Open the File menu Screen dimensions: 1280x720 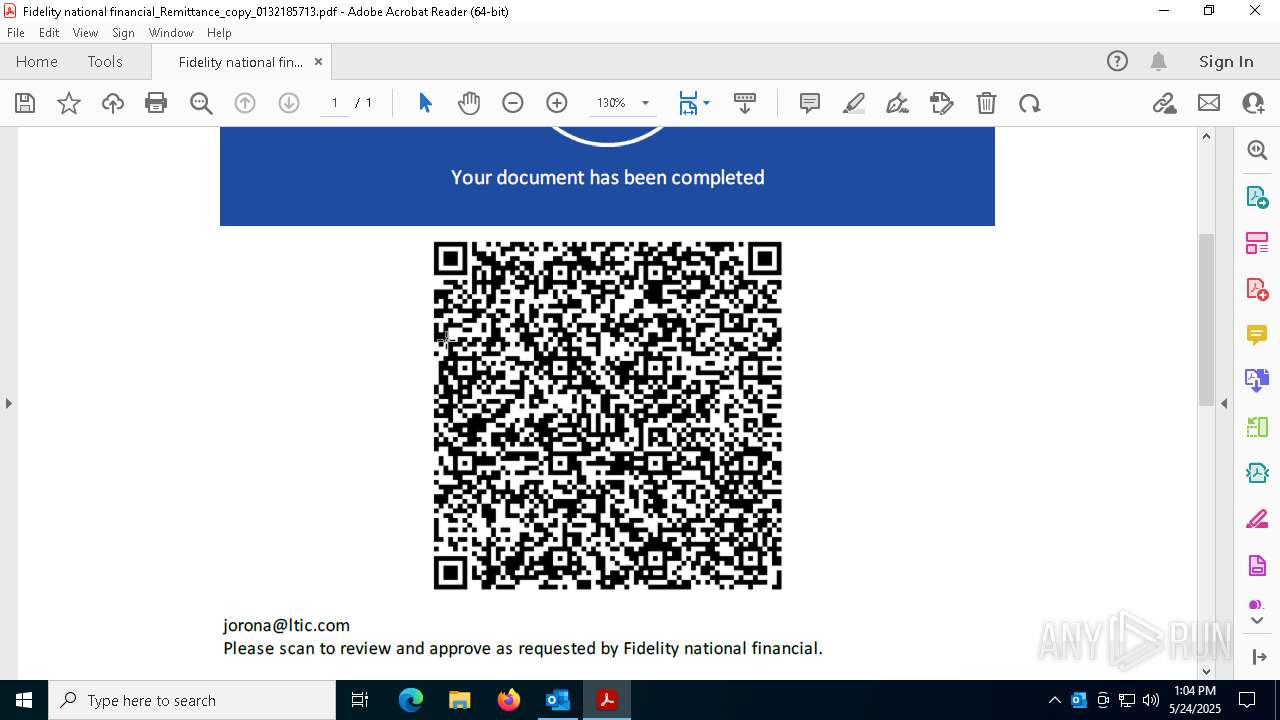[16, 33]
